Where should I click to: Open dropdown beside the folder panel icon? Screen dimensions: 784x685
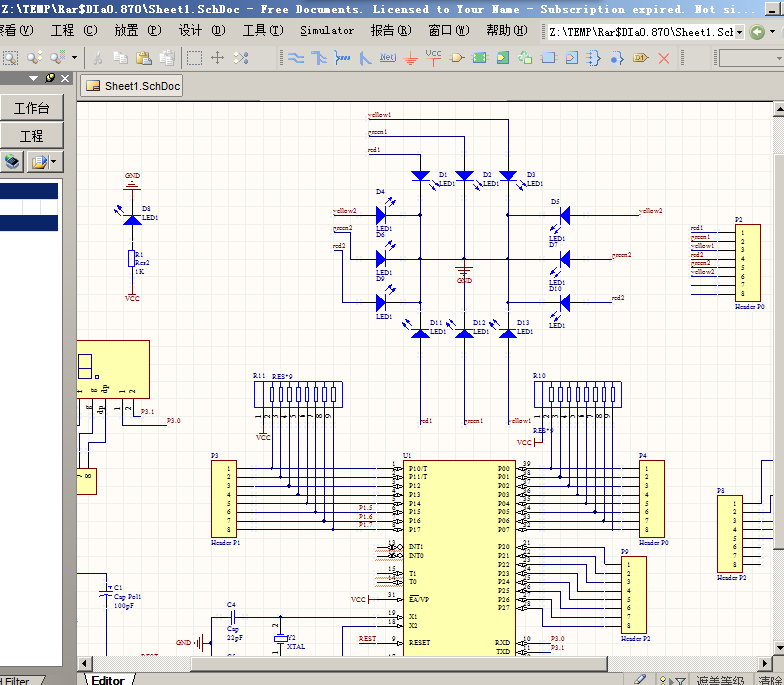[53, 161]
